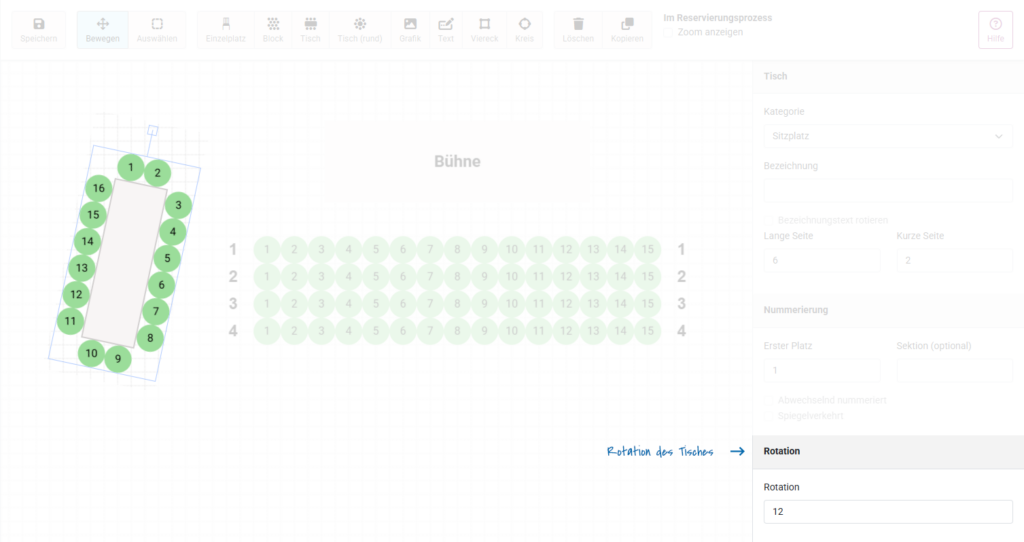Click the rotation handle above the table

pos(153,130)
